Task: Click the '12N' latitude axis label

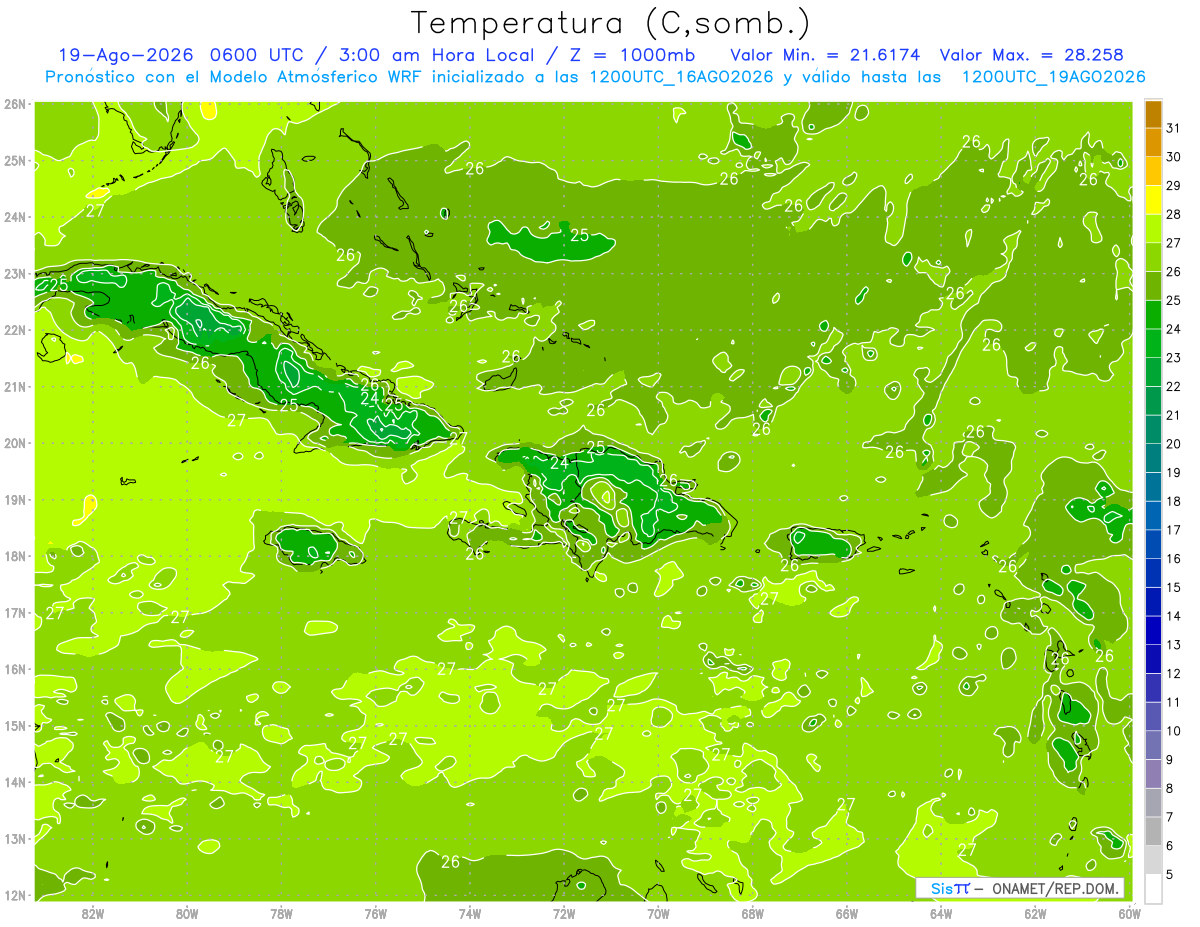Action: [x=15, y=895]
